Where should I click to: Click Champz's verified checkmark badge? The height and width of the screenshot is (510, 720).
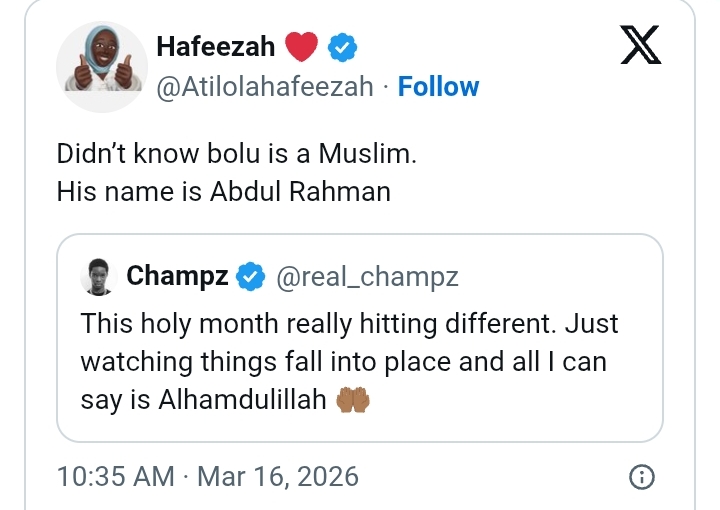(x=249, y=277)
